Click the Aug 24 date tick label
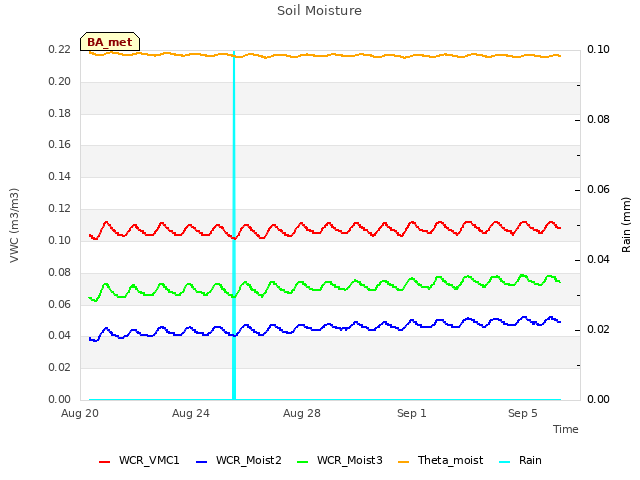Image resolution: width=640 pixels, height=480 pixels. tap(191, 413)
